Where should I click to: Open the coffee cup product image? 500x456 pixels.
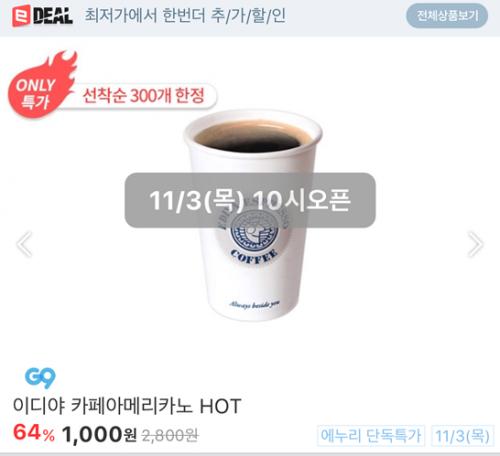(x=252, y=216)
